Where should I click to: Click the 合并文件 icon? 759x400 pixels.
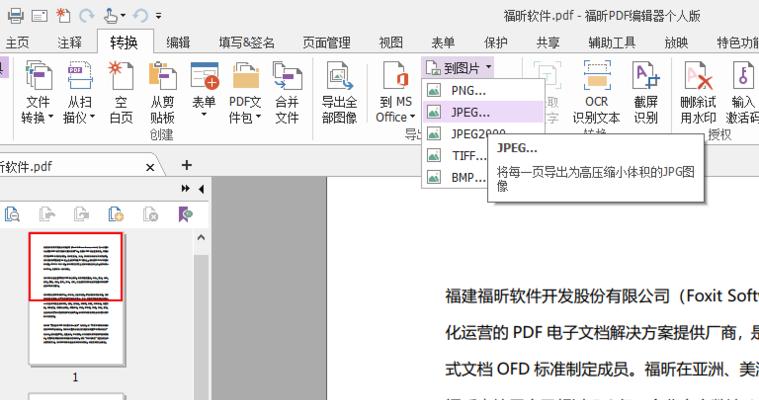tap(287, 92)
